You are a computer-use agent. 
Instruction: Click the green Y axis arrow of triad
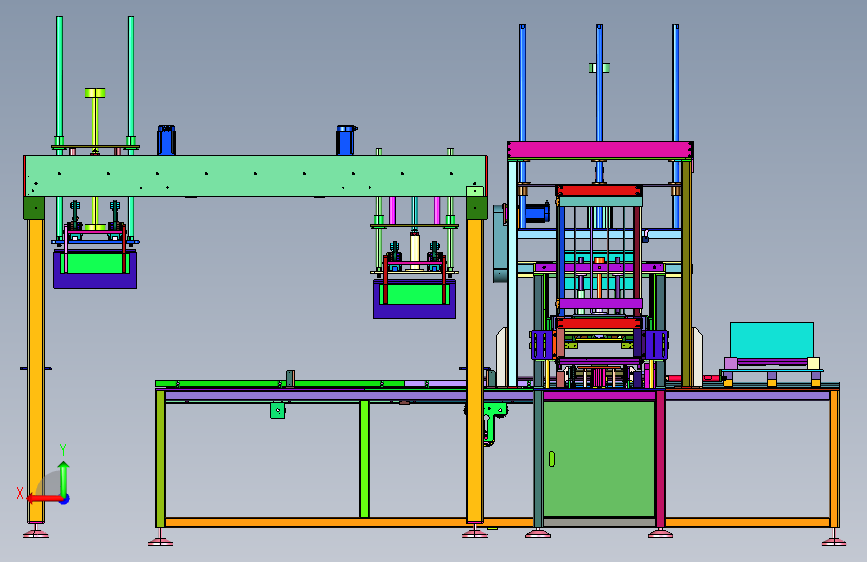[x=64, y=477]
